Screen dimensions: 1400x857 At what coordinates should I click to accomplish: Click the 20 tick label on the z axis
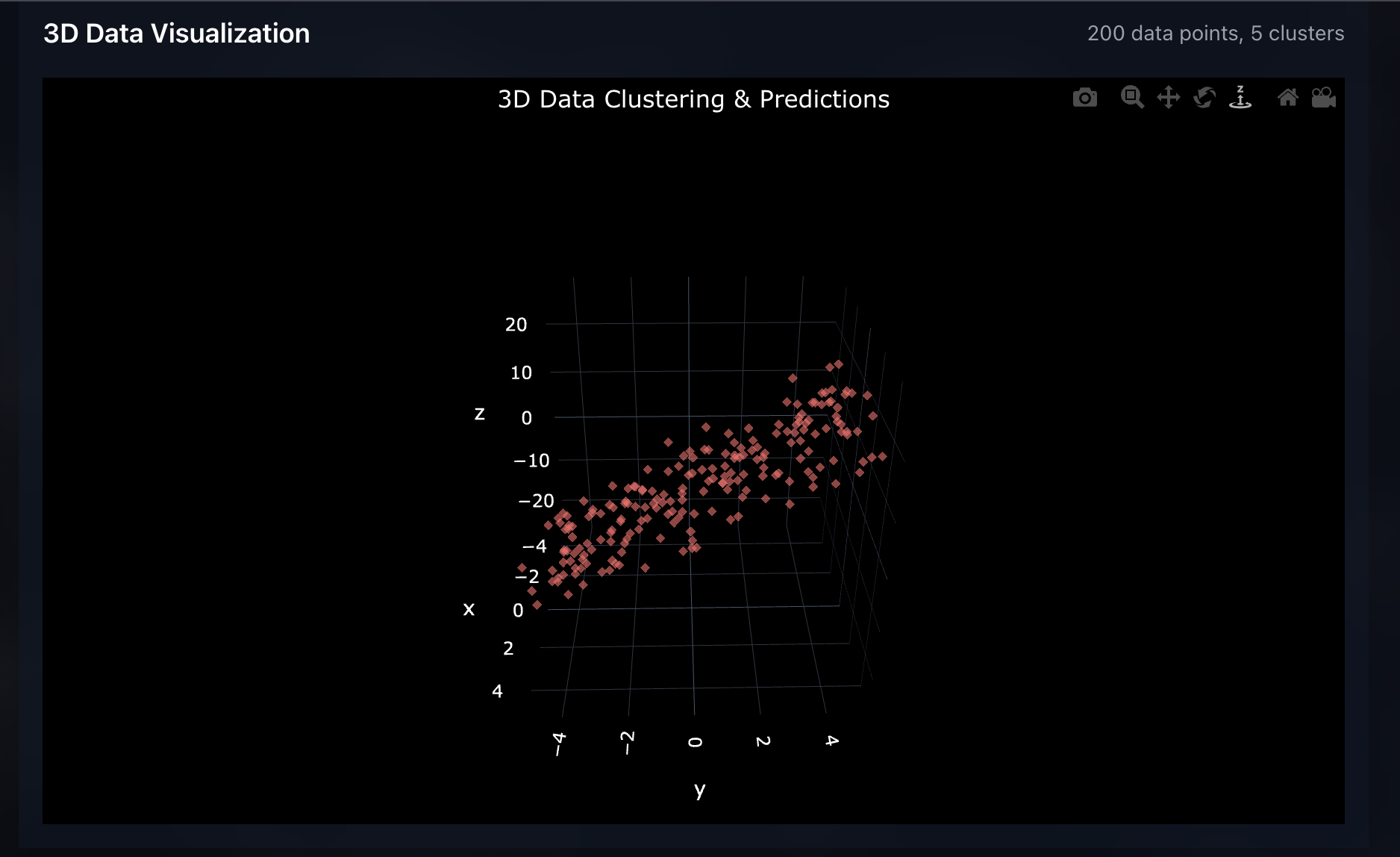pyautogui.click(x=516, y=324)
